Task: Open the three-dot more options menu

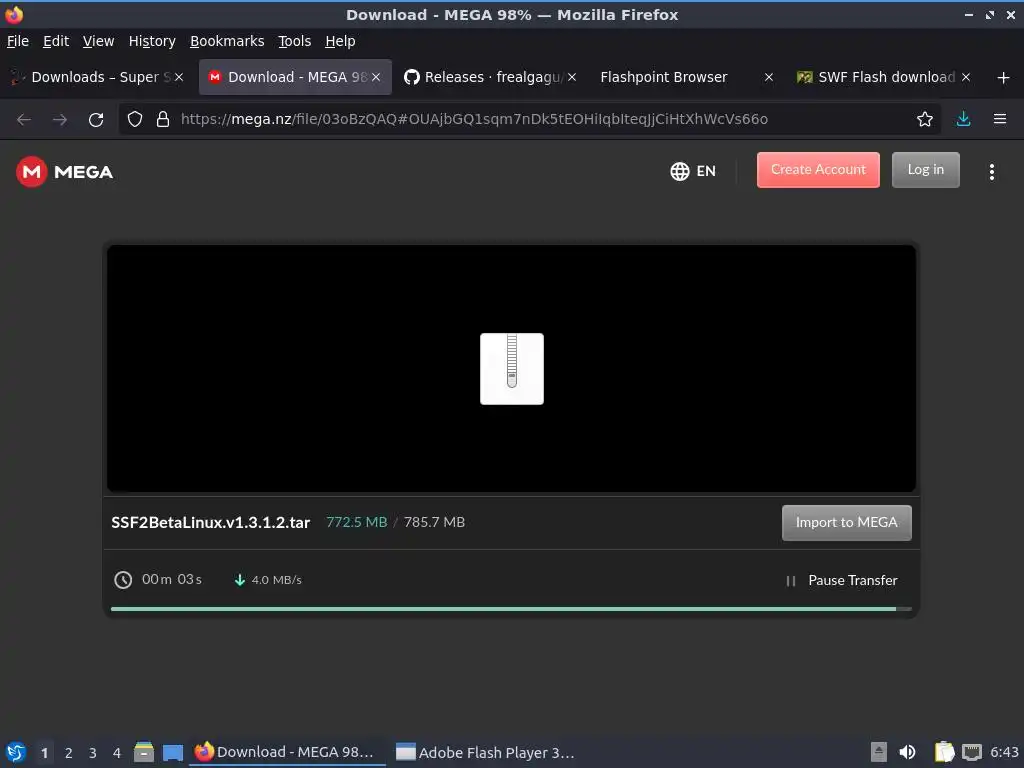Action: coord(991,172)
